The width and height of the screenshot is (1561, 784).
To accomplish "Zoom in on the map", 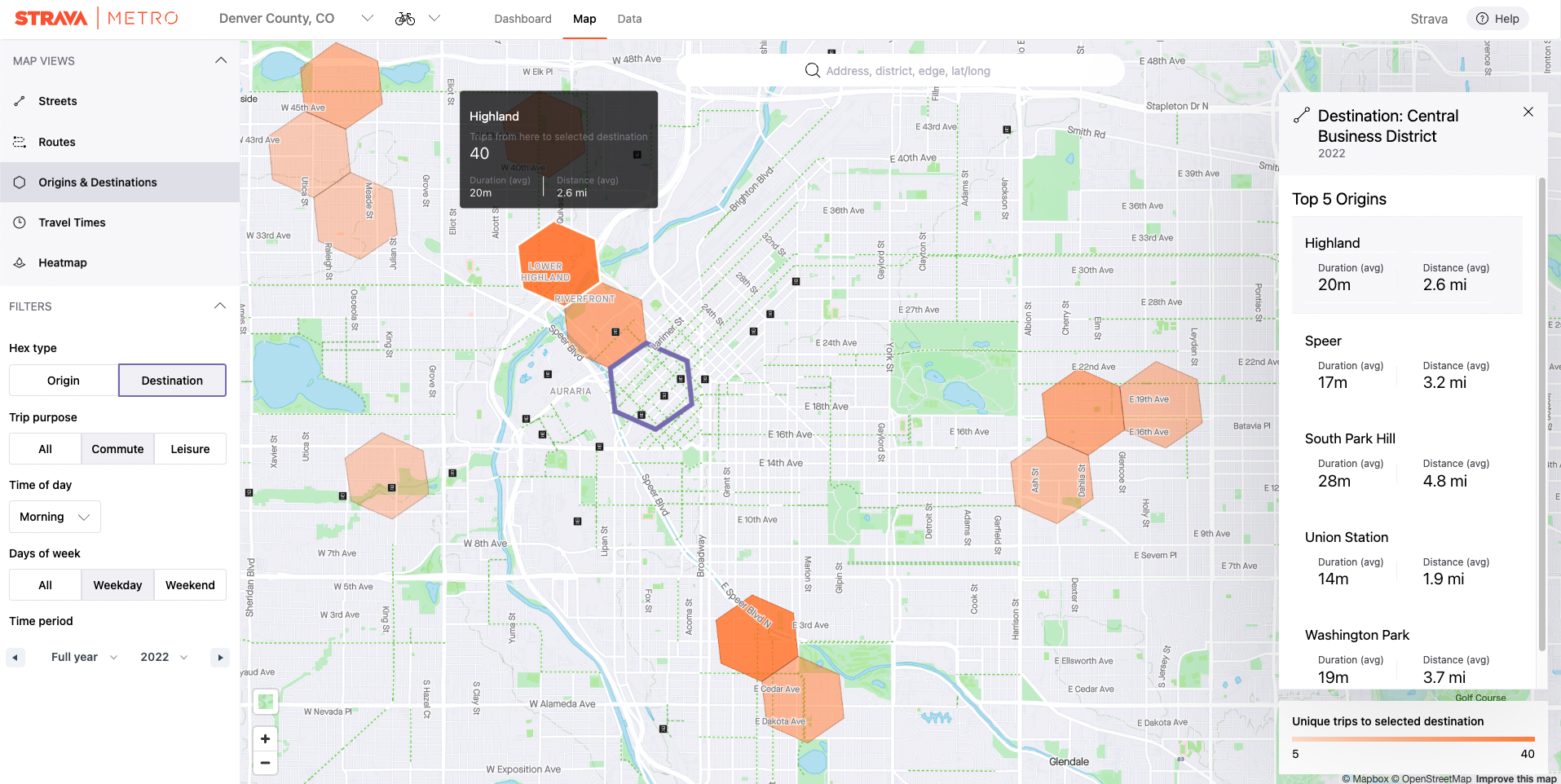I will tap(265, 739).
